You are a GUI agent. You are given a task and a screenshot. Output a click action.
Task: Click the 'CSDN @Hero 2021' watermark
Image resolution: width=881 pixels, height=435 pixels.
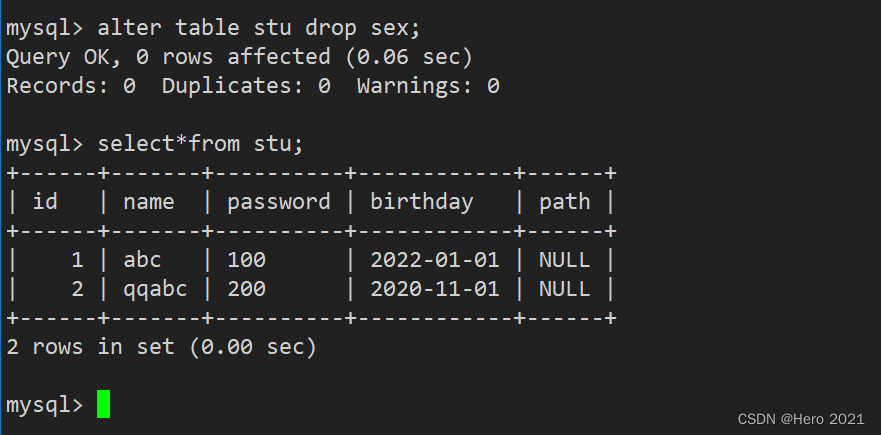[801, 419]
